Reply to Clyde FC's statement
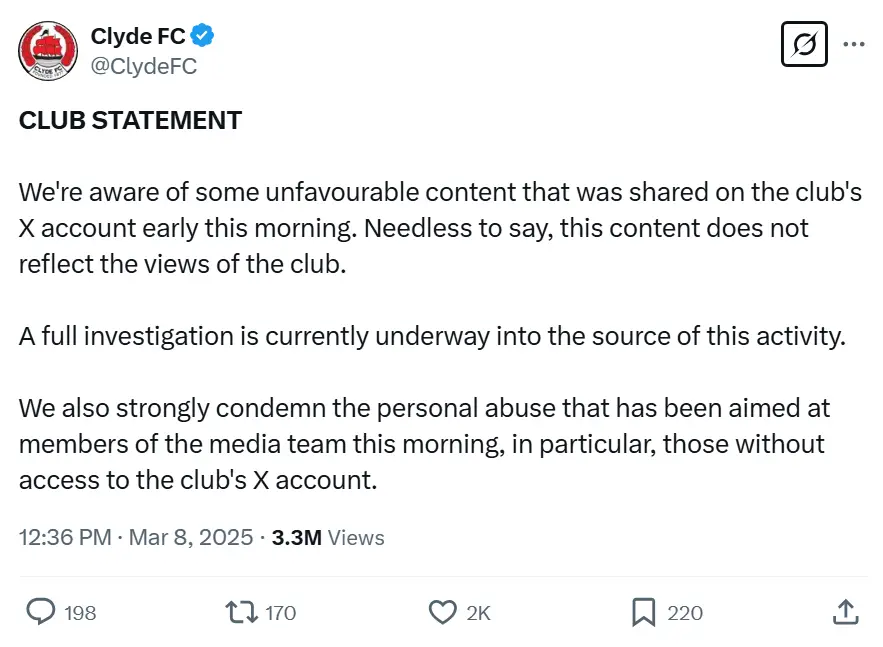 (40, 611)
